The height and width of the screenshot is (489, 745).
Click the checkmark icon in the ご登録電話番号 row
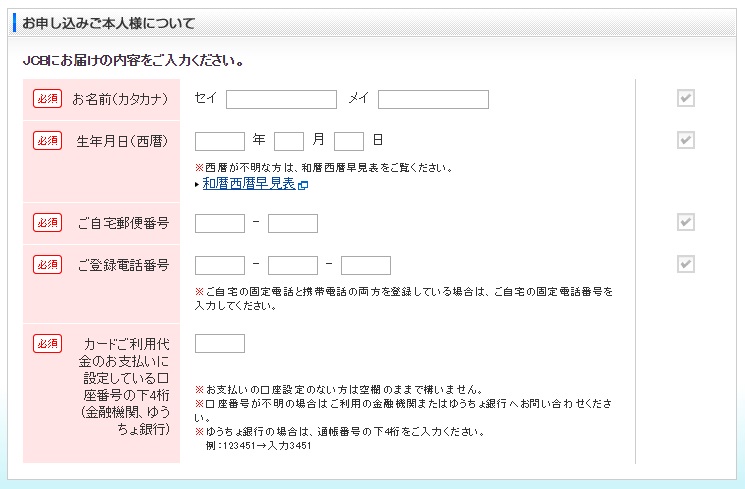685,264
